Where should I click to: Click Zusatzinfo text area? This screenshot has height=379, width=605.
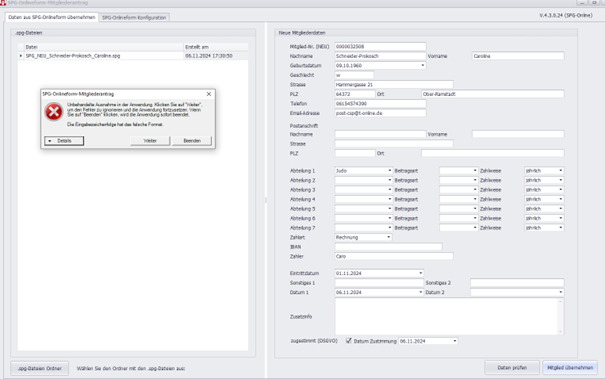coord(449,316)
